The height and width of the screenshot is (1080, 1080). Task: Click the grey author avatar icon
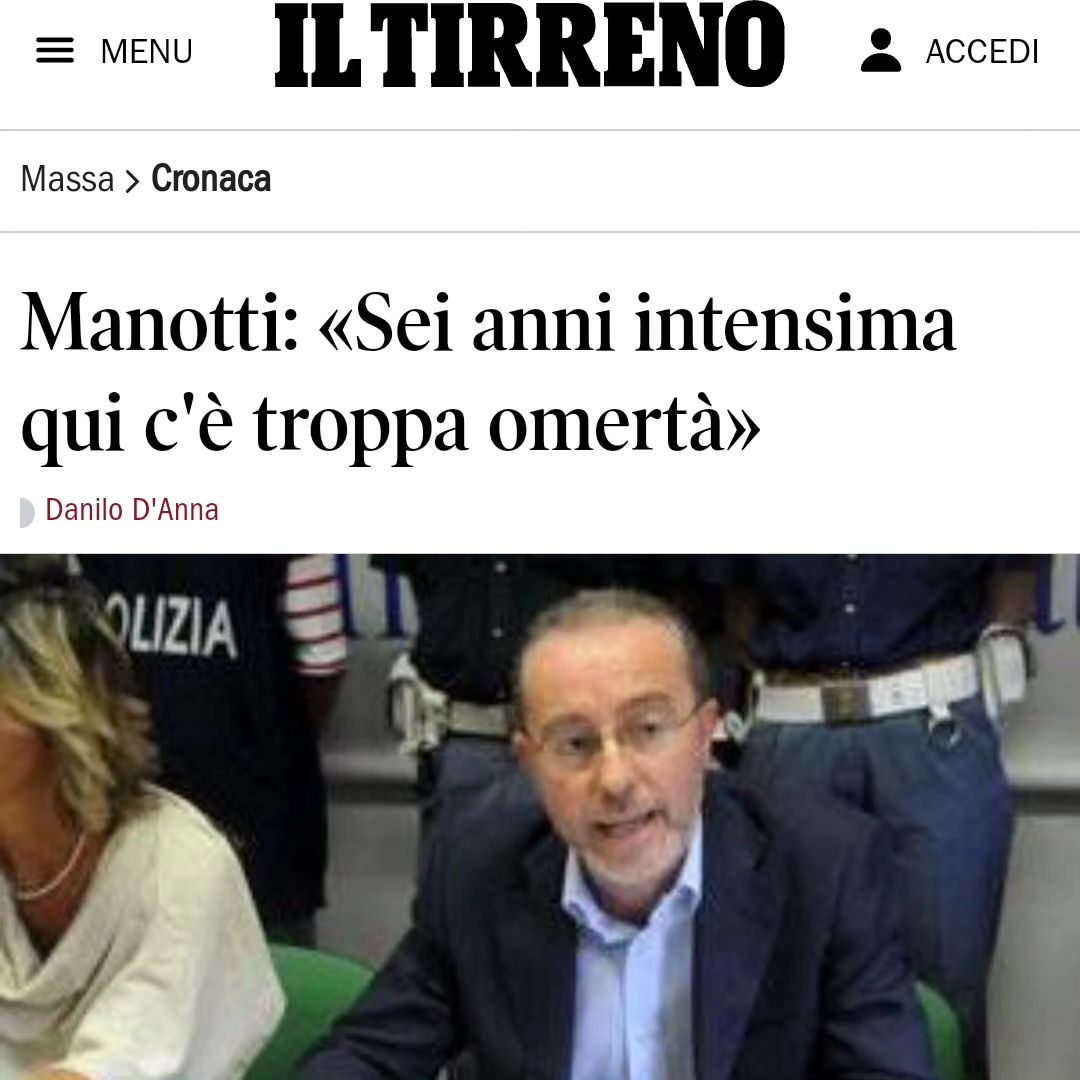(x=28, y=512)
